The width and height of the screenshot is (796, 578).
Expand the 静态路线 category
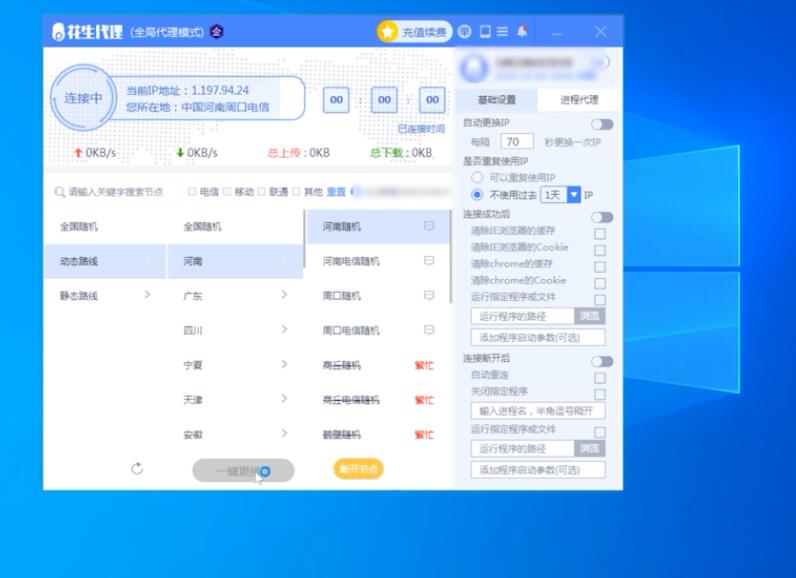click(105, 295)
